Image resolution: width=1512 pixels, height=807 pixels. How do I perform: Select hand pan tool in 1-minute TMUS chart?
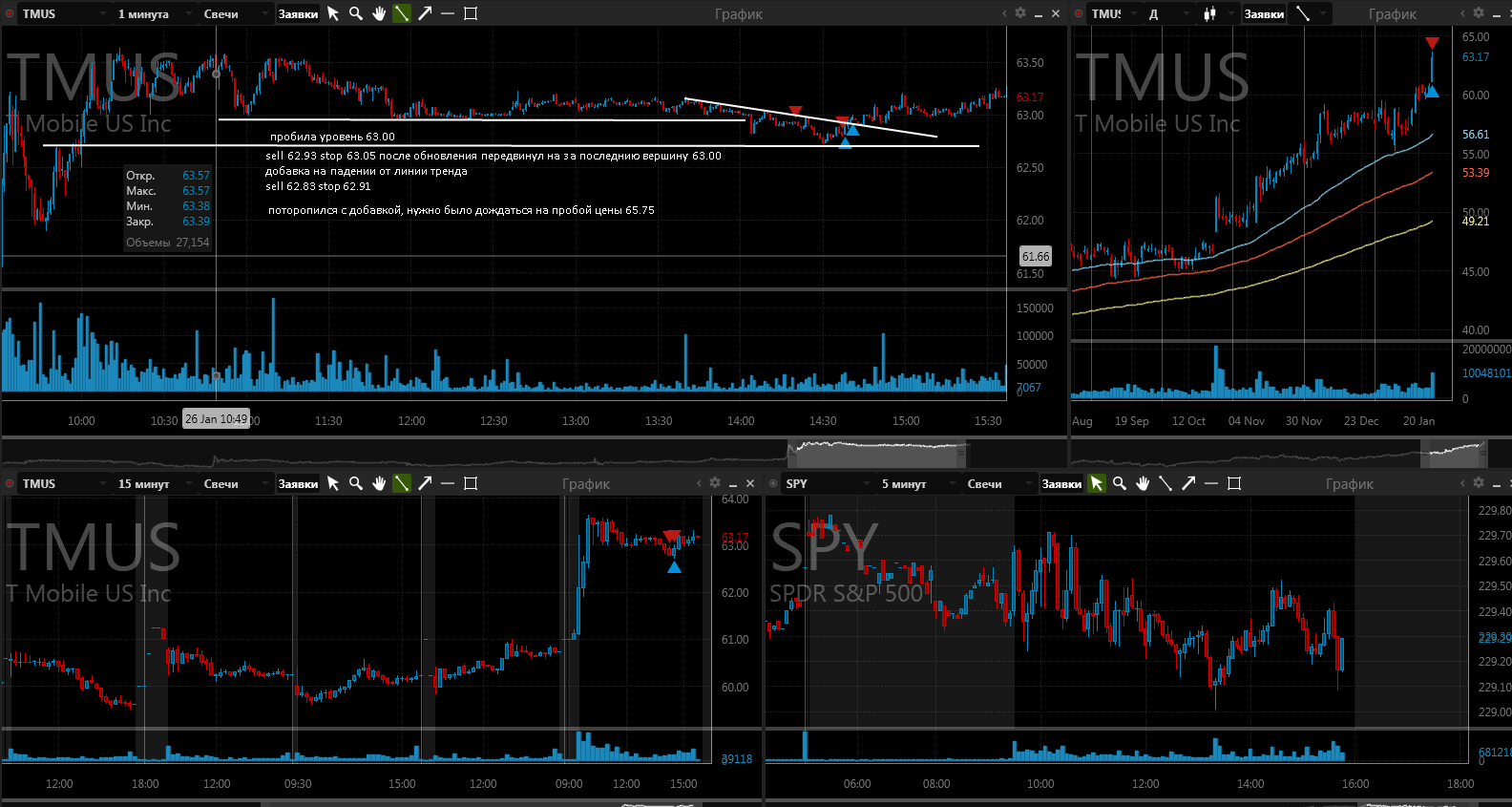[379, 13]
